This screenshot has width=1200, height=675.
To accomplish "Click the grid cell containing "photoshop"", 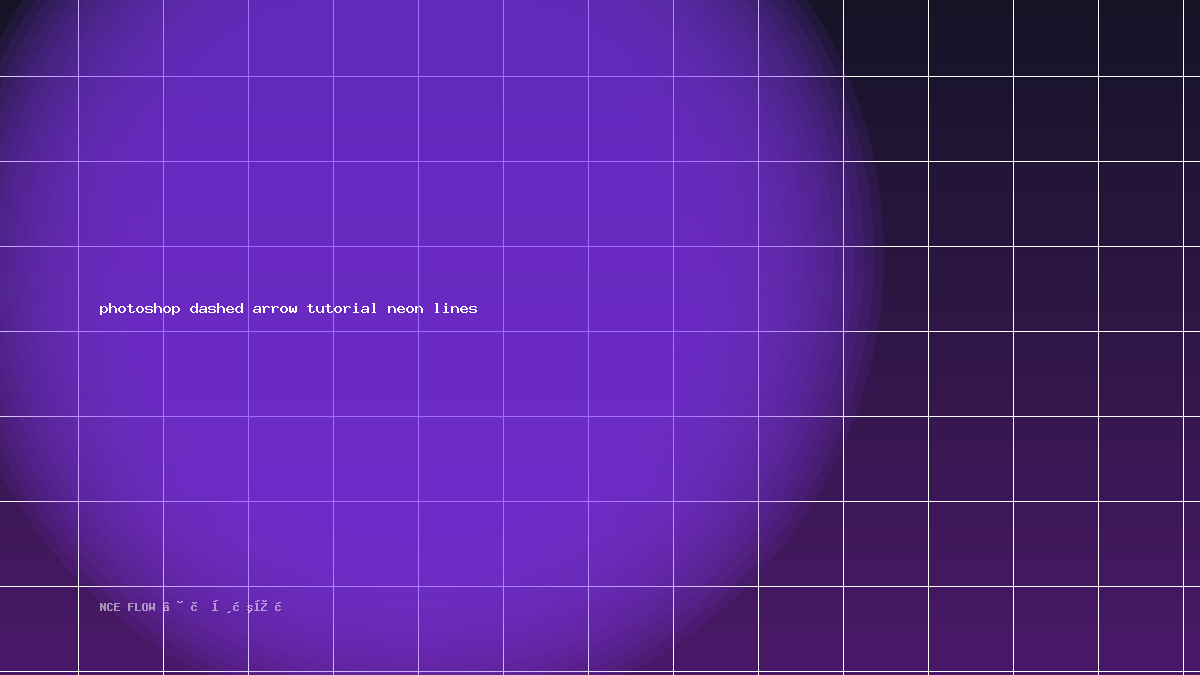I will 120,288.
